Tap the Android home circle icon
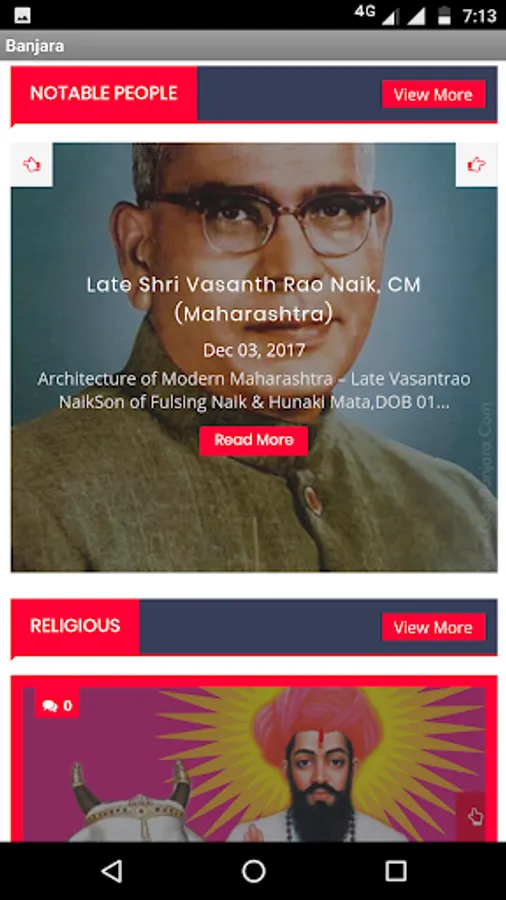 click(253, 871)
